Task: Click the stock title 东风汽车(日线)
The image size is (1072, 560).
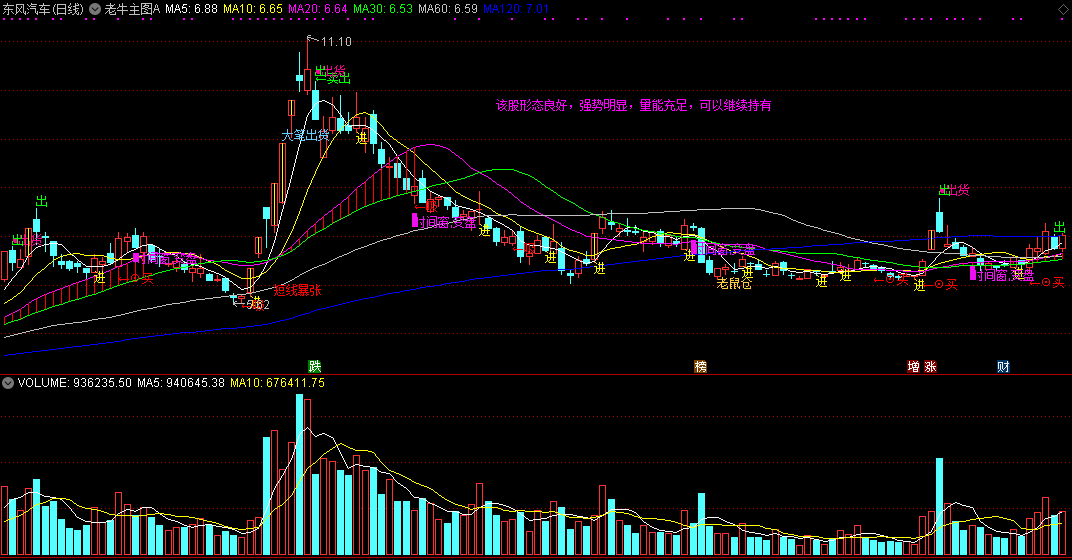Action: tap(42, 9)
